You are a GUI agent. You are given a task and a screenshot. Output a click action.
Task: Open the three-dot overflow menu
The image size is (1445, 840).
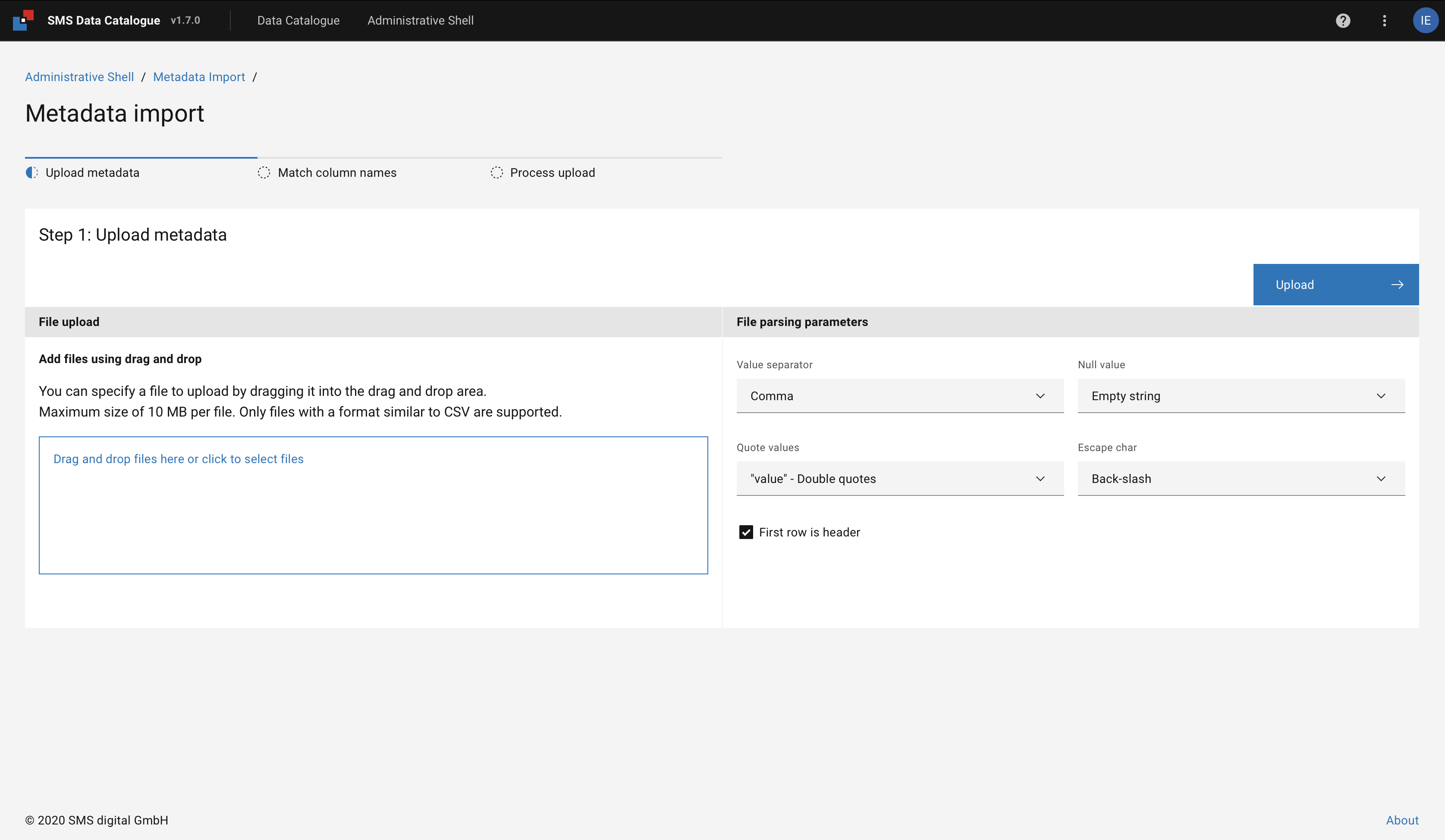1384,21
